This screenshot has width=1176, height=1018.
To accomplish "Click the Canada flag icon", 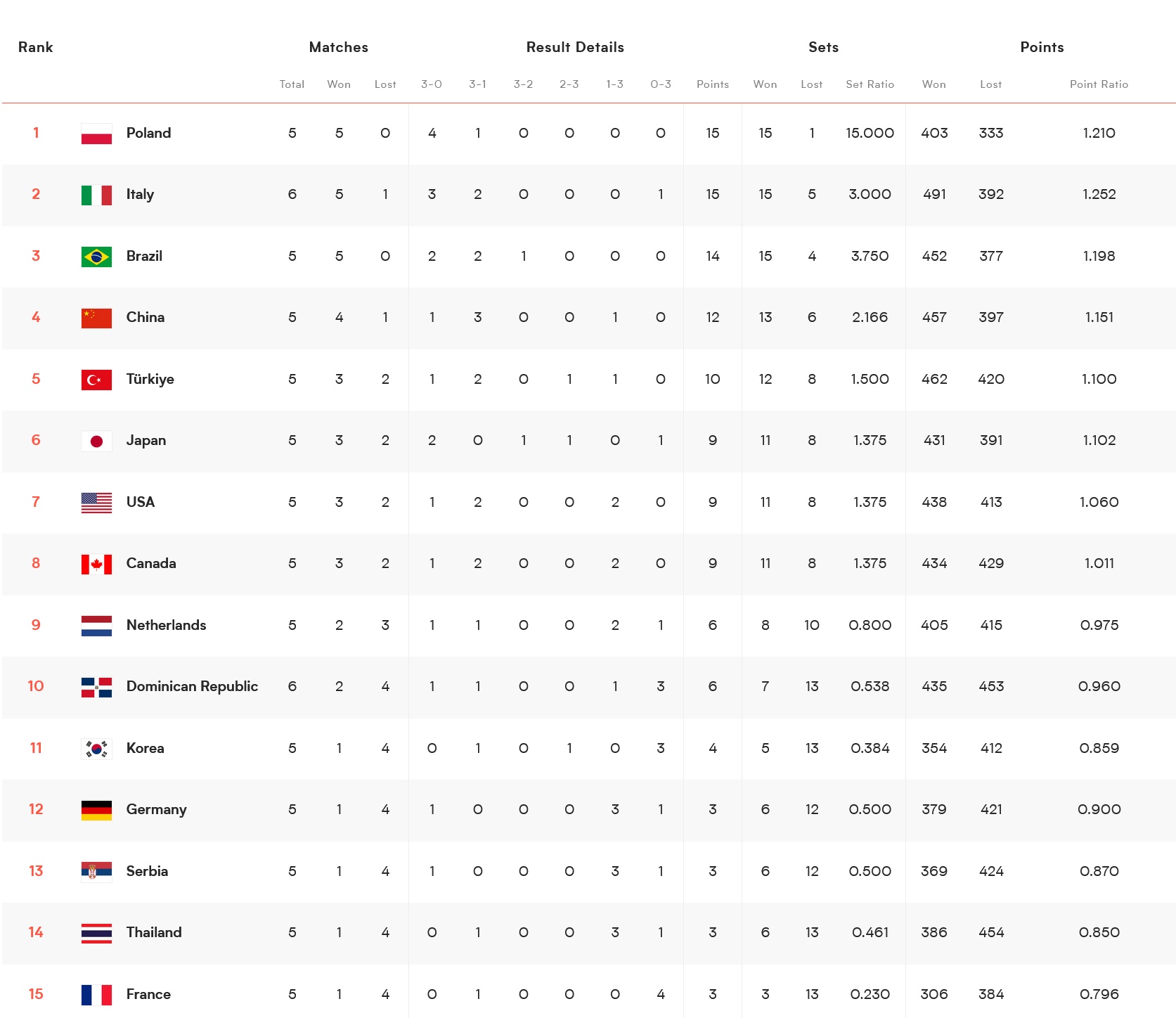I will click(x=96, y=564).
